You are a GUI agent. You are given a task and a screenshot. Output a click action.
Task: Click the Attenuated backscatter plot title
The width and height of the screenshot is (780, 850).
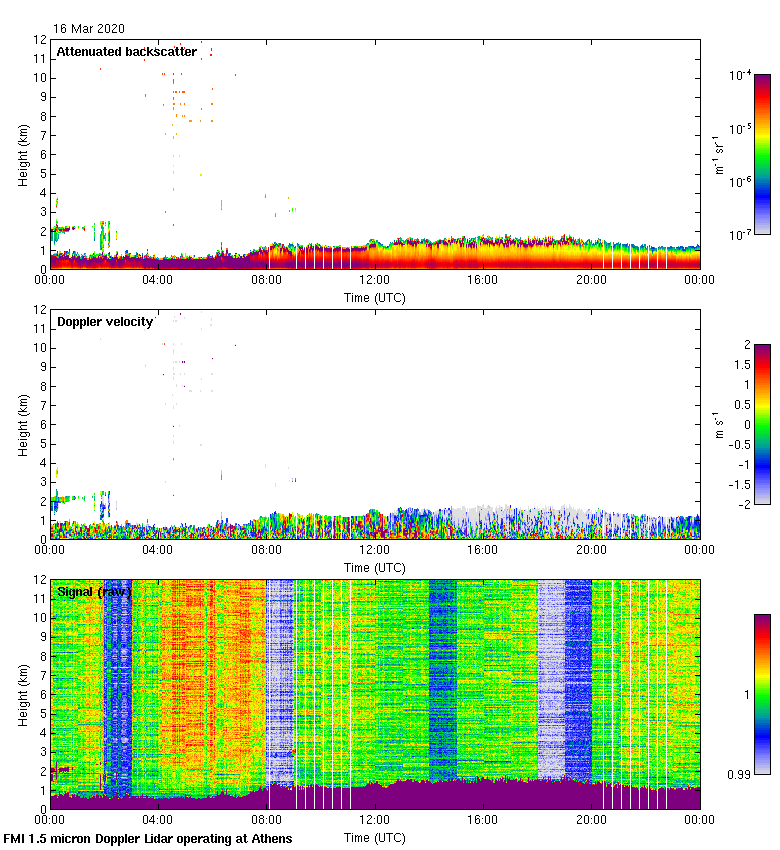click(126, 52)
